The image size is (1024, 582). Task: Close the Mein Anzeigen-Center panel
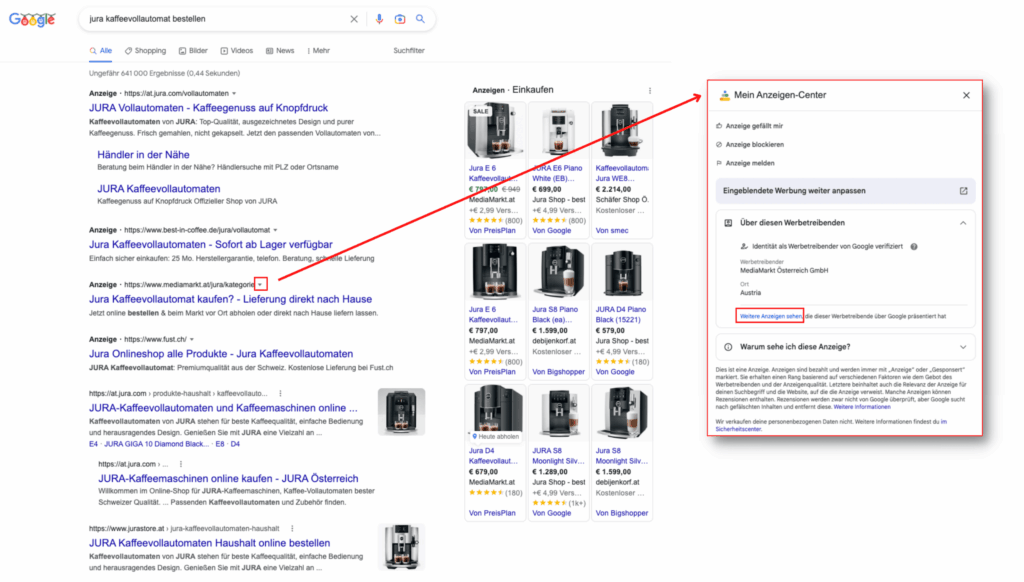click(966, 95)
